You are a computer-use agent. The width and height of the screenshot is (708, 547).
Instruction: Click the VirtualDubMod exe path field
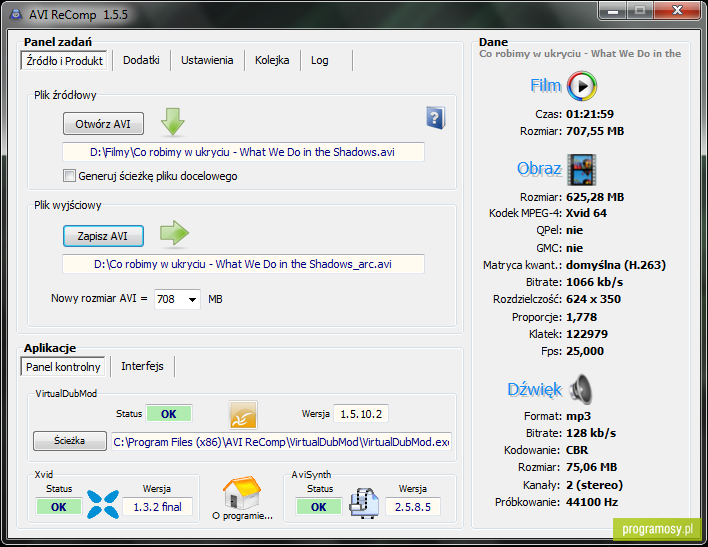281,442
